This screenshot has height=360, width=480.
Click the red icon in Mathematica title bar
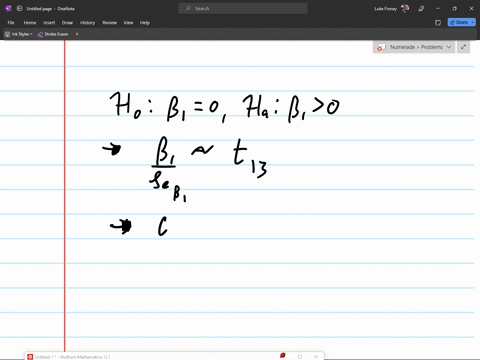click(283, 356)
